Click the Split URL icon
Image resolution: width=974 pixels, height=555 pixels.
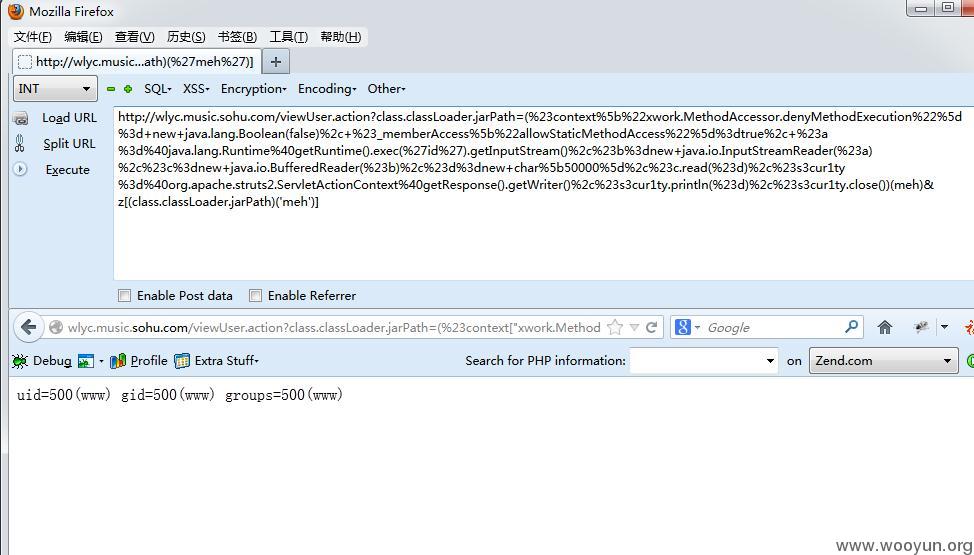point(20,144)
